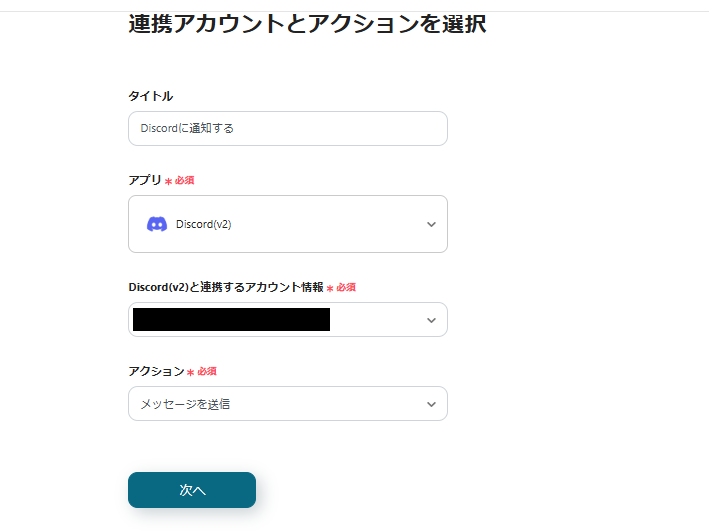Click the Discord logo icon in app selector

[x=157, y=224]
